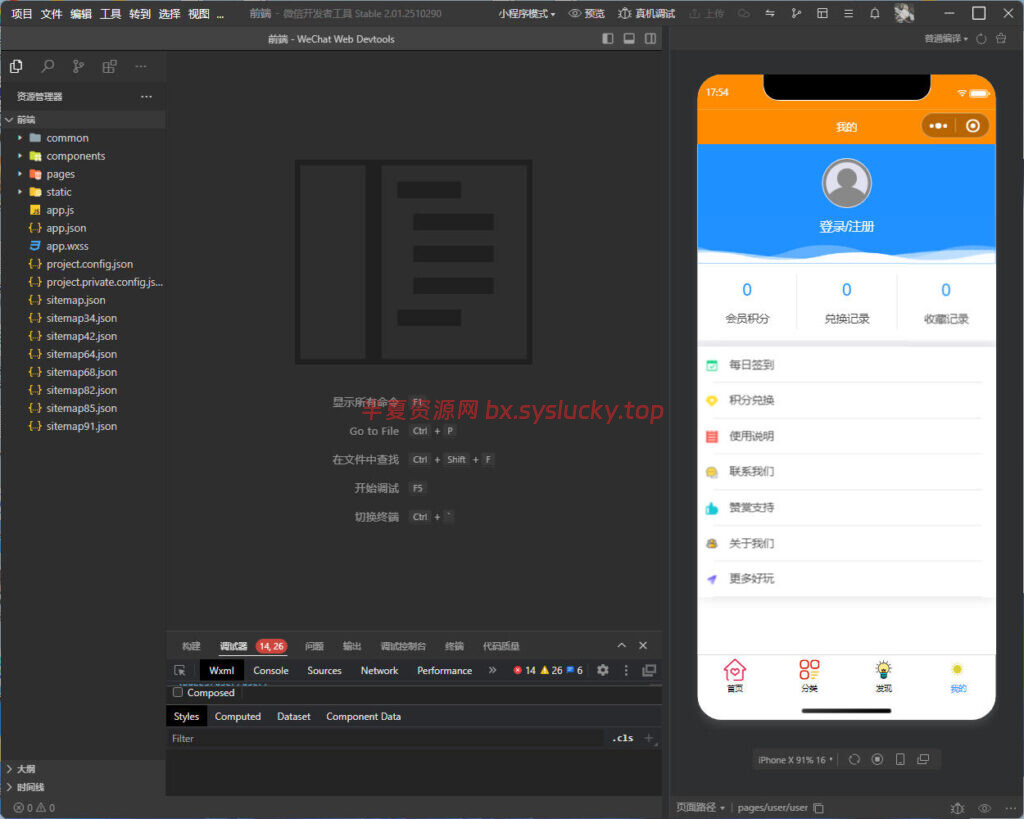Click the notification bell icon in top toolbar

pos(874,13)
